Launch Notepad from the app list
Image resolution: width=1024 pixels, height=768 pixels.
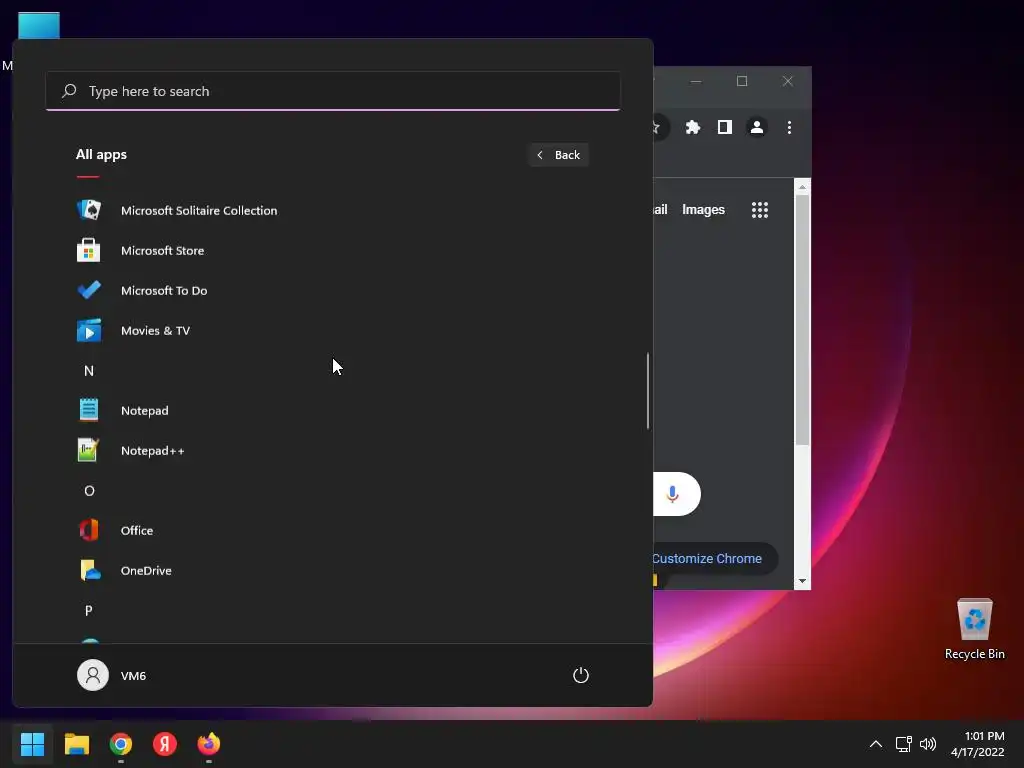click(x=144, y=411)
